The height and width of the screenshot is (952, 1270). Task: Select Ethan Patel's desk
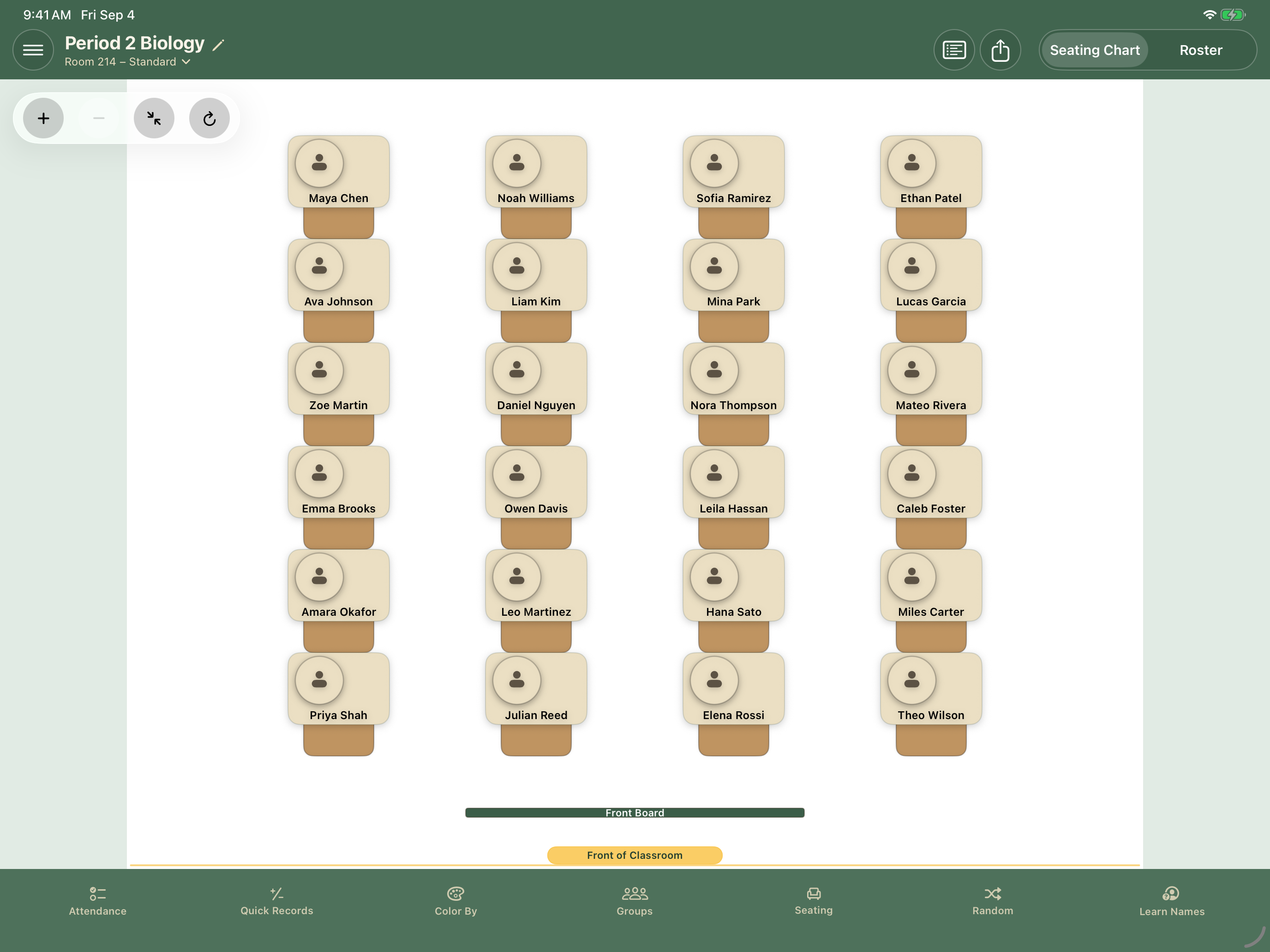(x=931, y=172)
